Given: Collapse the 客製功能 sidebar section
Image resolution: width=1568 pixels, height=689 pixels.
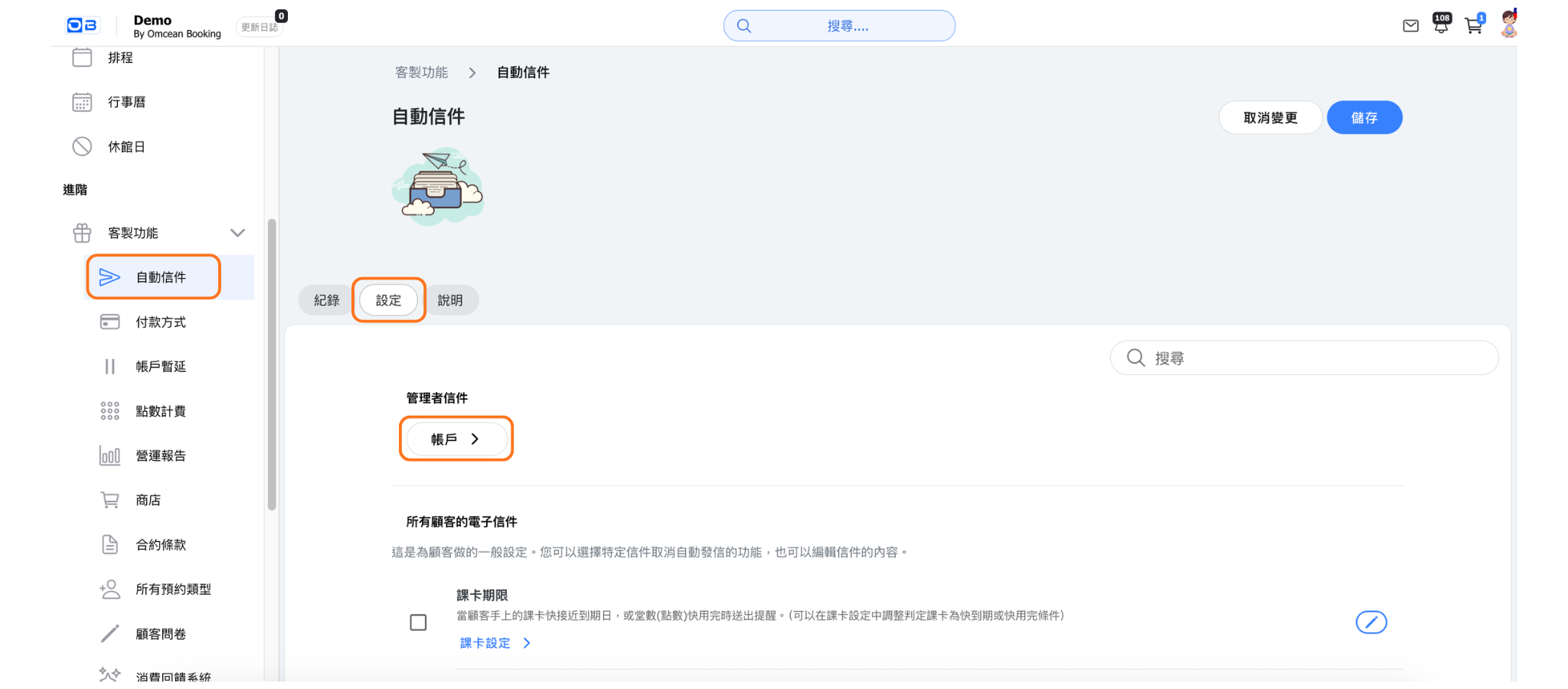Looking at the screenshot, I should pos(237,233).
